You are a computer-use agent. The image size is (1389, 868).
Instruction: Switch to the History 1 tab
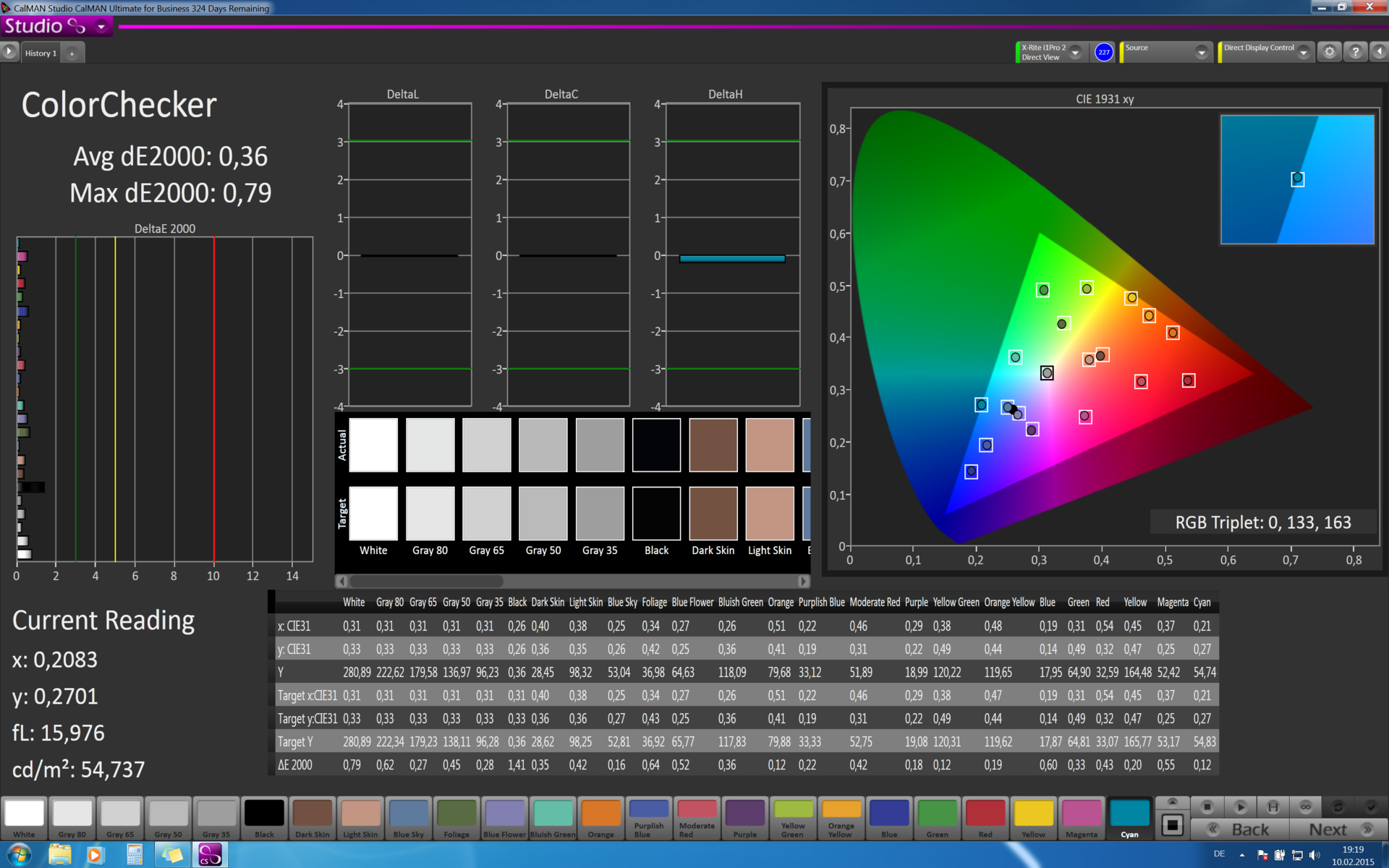pos(41,53)
